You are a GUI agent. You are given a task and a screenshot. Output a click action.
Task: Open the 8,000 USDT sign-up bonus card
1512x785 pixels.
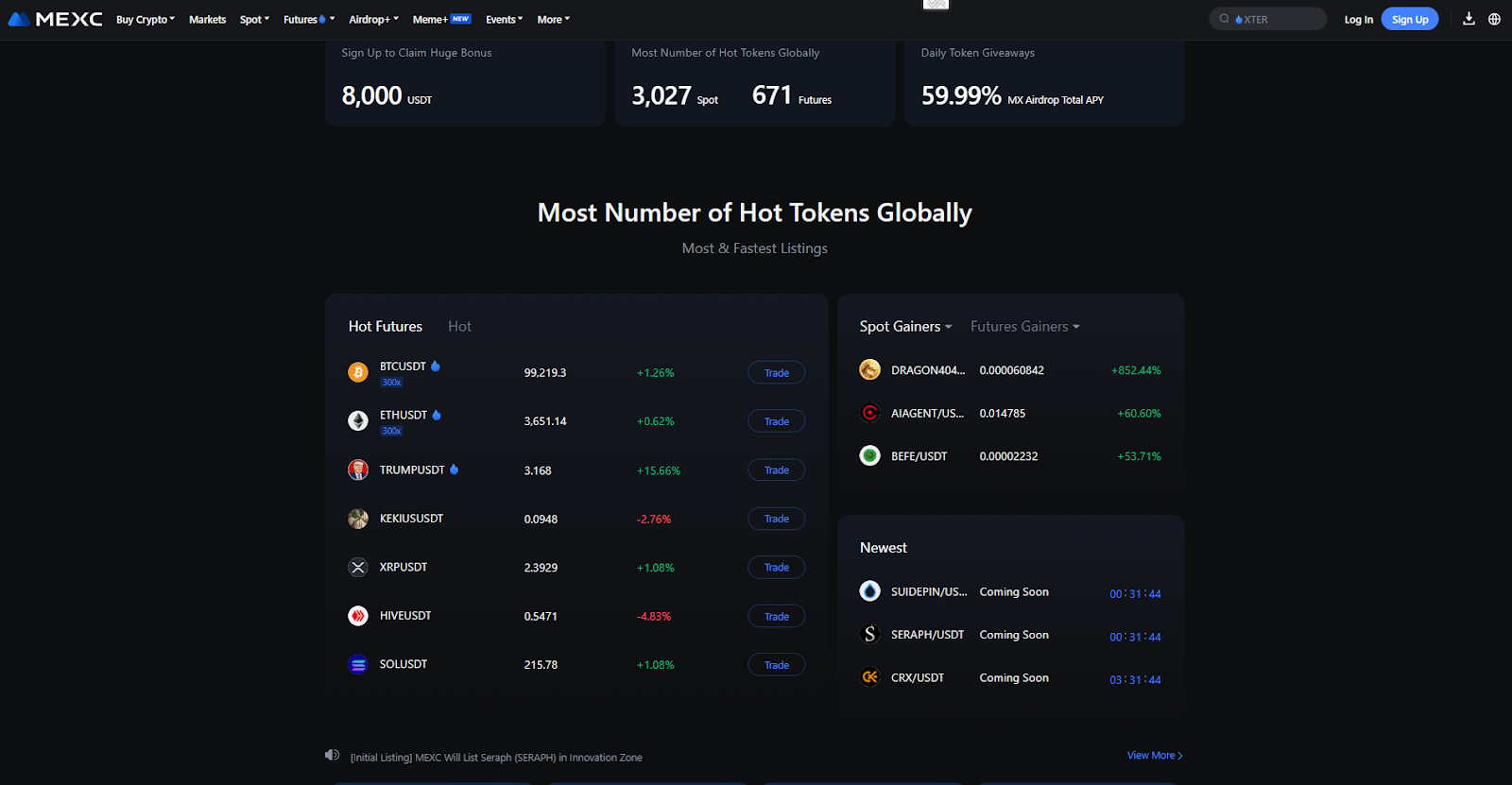465,83
